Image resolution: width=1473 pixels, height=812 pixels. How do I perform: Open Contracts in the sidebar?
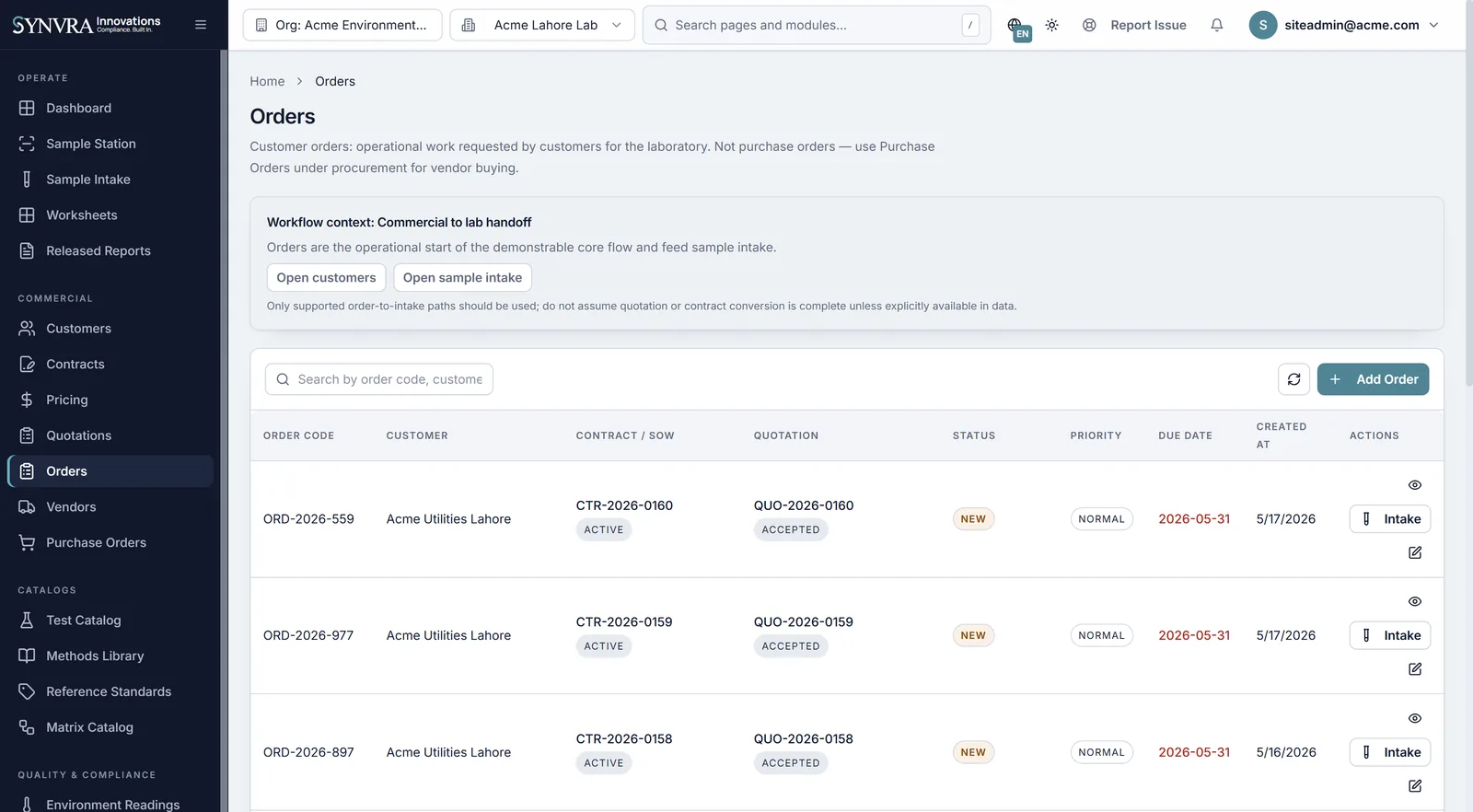pyautogui.click(x=110, y=365)
